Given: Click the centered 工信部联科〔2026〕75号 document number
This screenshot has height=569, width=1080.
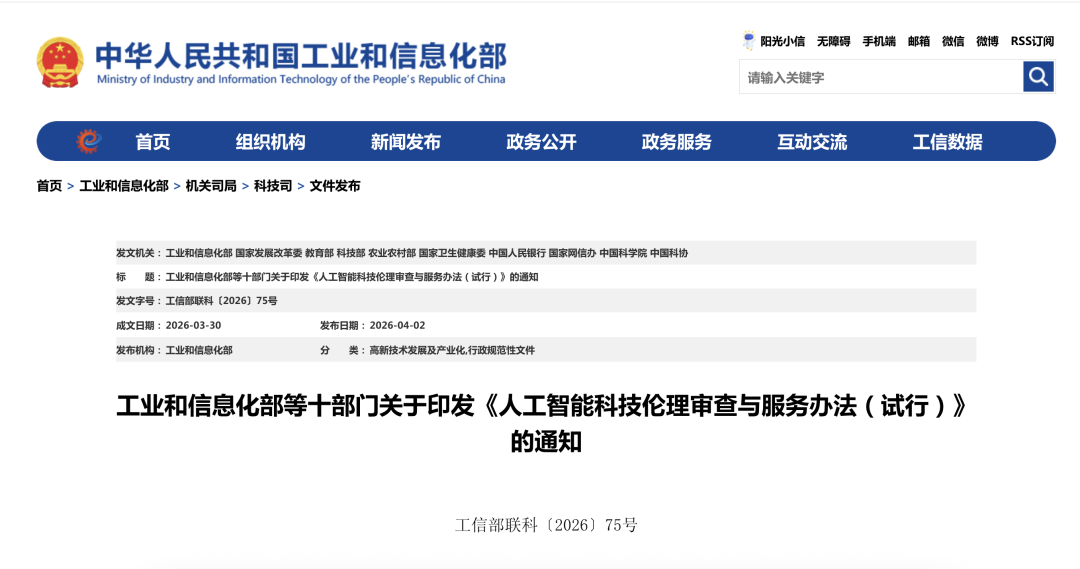Looking at the screenshot, I should 546,525.
